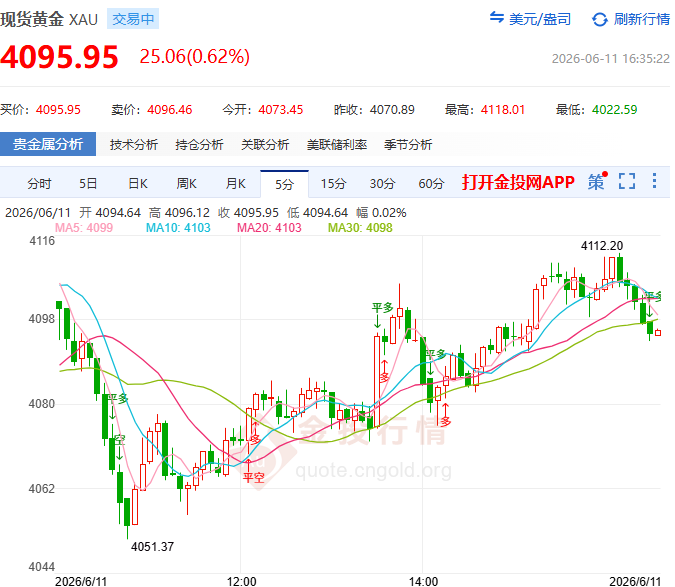Select the 贵金属分析 tab
The image size is (675, 587).
point(48,144)
